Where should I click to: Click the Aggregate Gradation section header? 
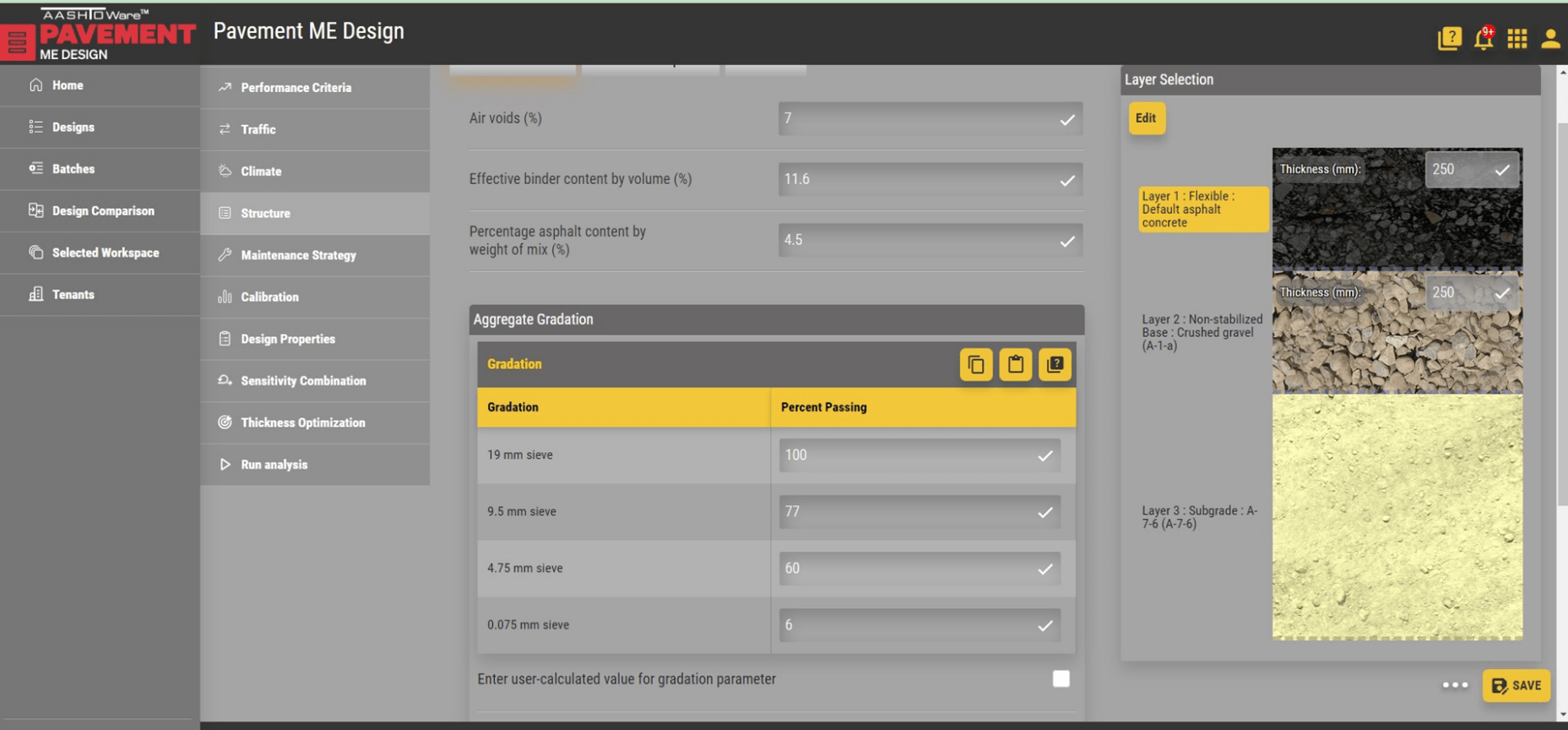point(777,319)
